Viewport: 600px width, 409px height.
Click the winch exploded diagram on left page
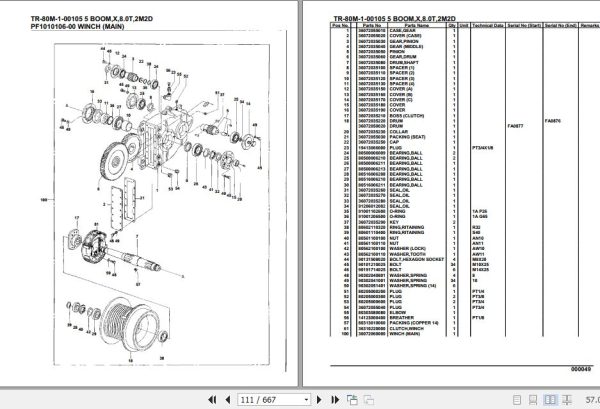(161, 204)
